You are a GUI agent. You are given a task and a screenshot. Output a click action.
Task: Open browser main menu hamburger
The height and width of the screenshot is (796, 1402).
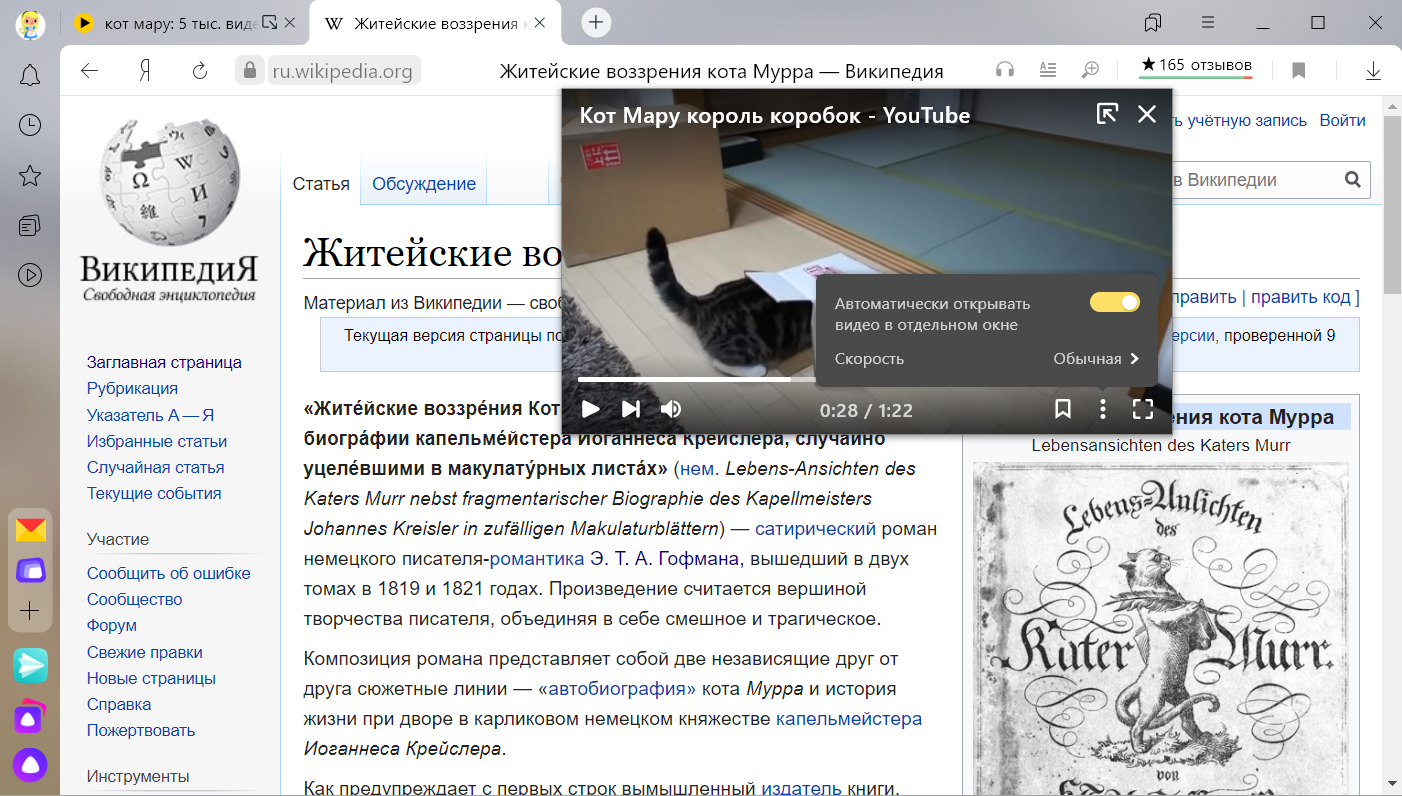coord(1208,22)
